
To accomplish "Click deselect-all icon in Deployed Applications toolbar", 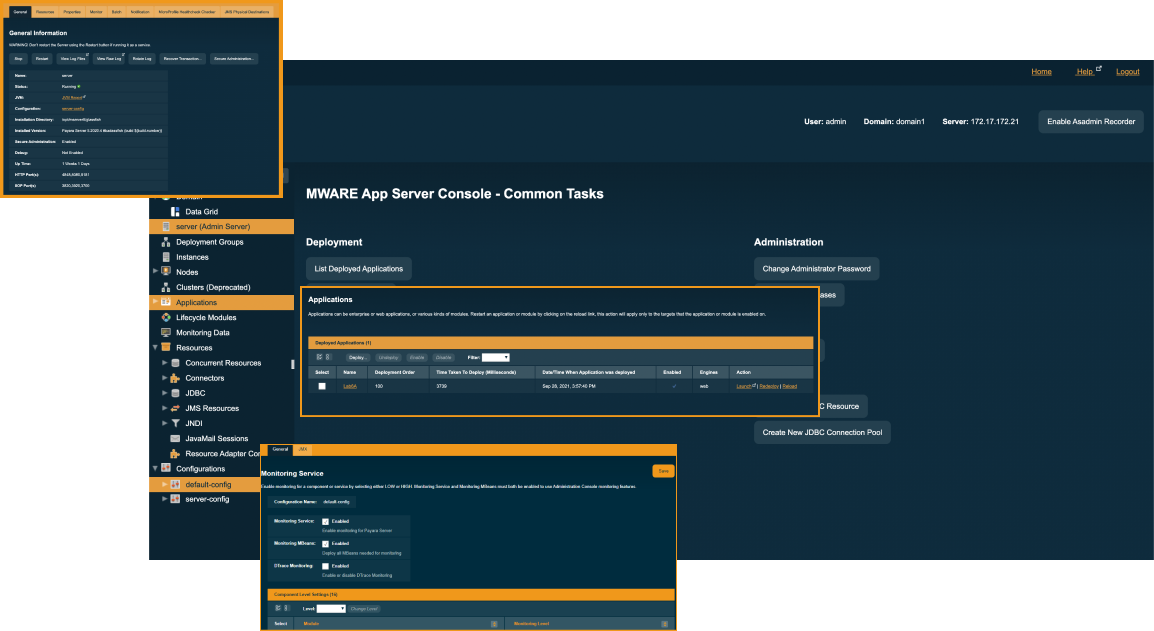I will (328, 357).
